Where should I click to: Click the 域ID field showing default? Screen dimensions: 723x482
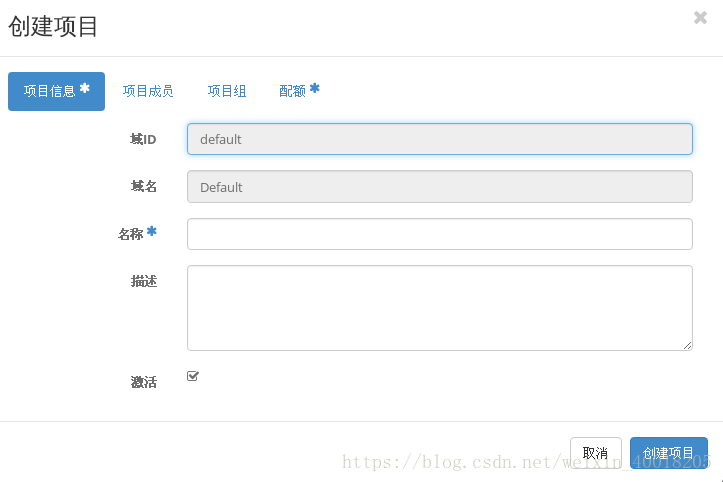pyautogui.click(x=439, y=139)
